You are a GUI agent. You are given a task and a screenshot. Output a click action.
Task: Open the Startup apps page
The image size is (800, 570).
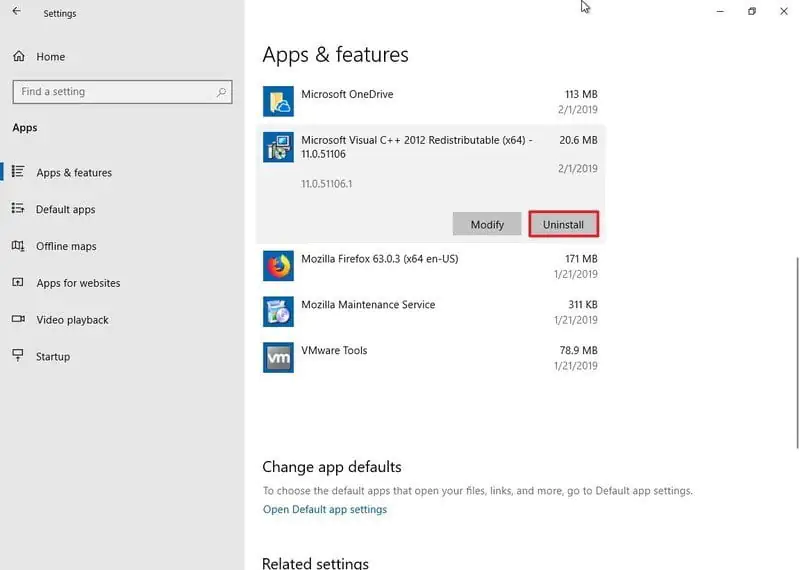pos(53,357)
